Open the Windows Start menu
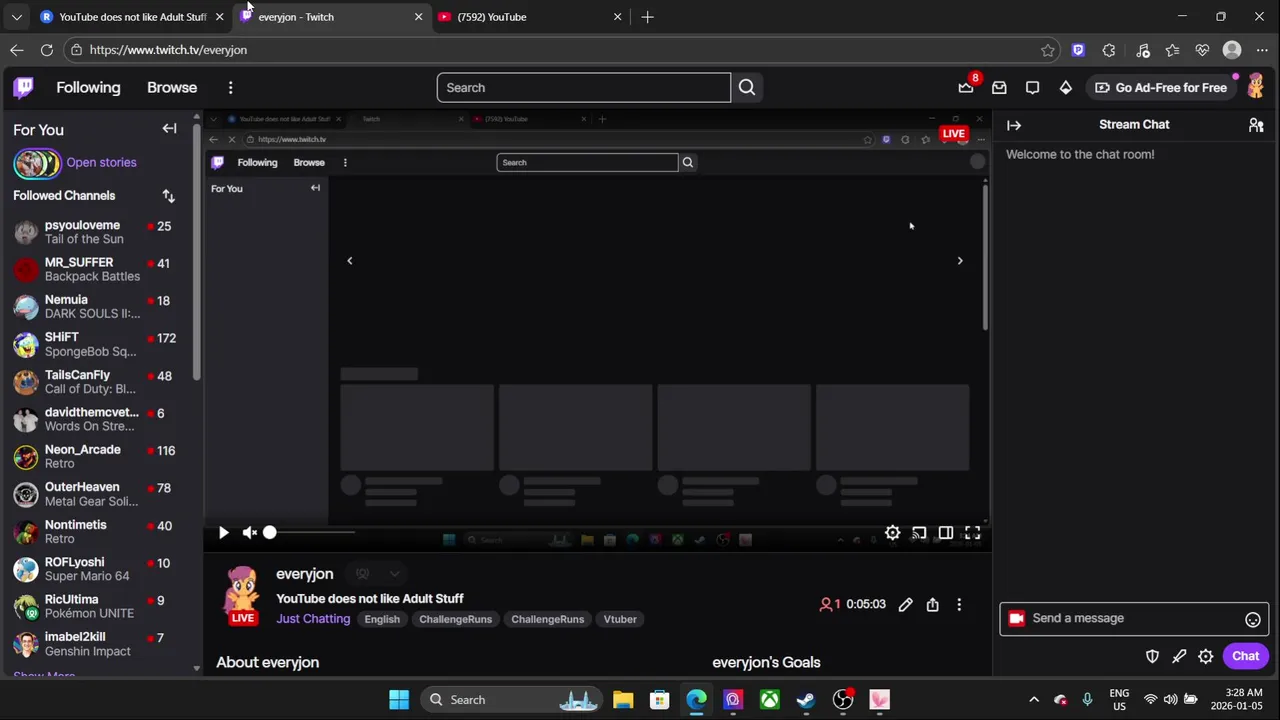Viewport: 1280px width, 720px height. 399,700
